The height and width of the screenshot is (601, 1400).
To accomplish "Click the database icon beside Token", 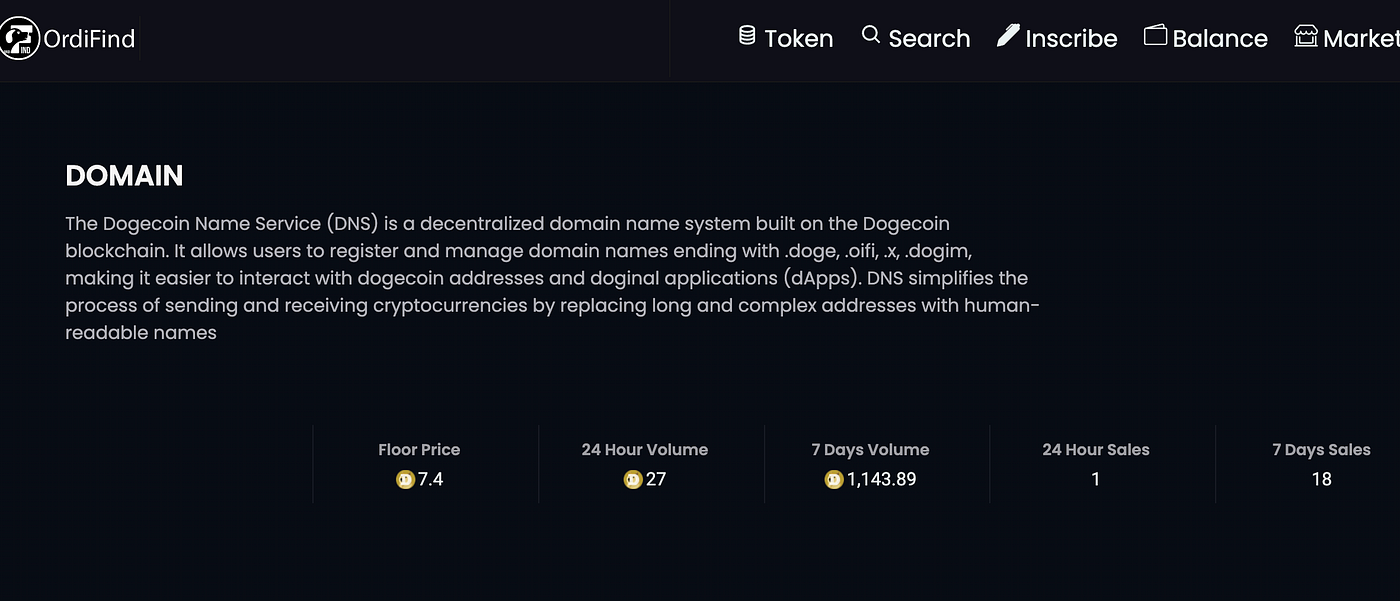I will [747, 36].
